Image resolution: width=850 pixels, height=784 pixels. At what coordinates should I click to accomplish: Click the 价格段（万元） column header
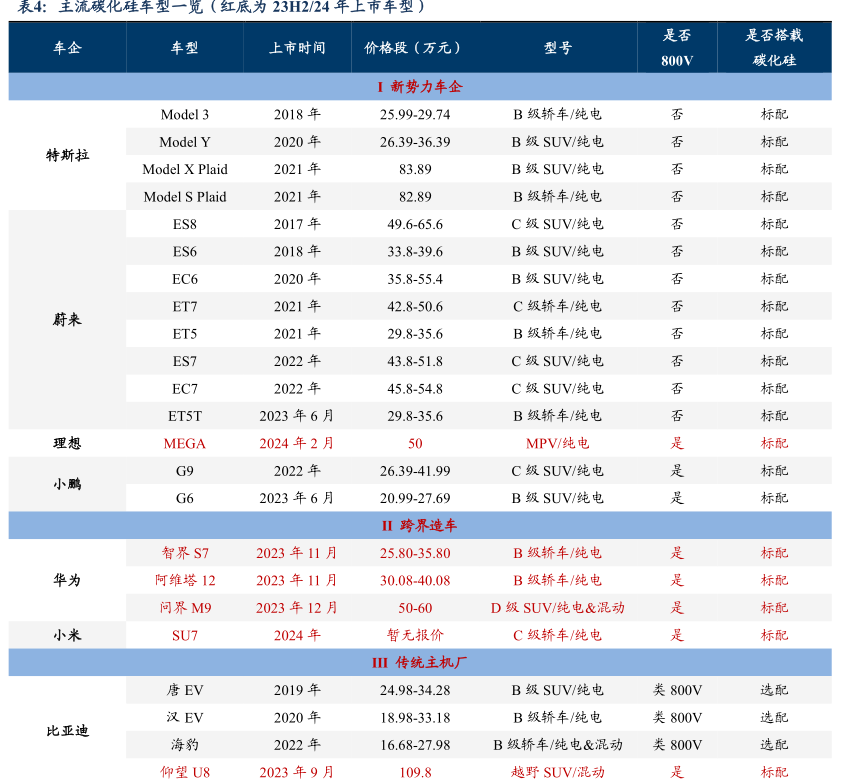click(414, 48)
